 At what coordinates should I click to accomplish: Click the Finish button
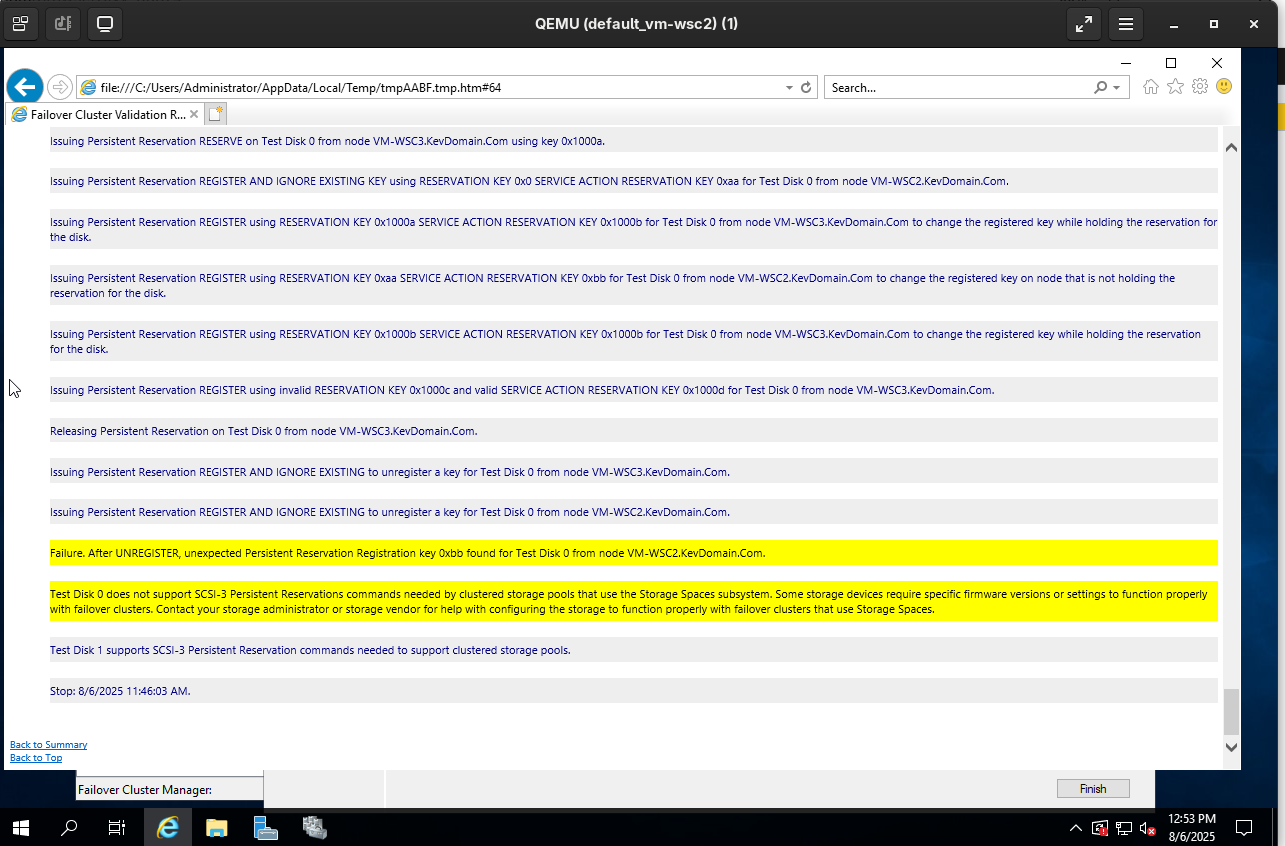pos(1093,789)
